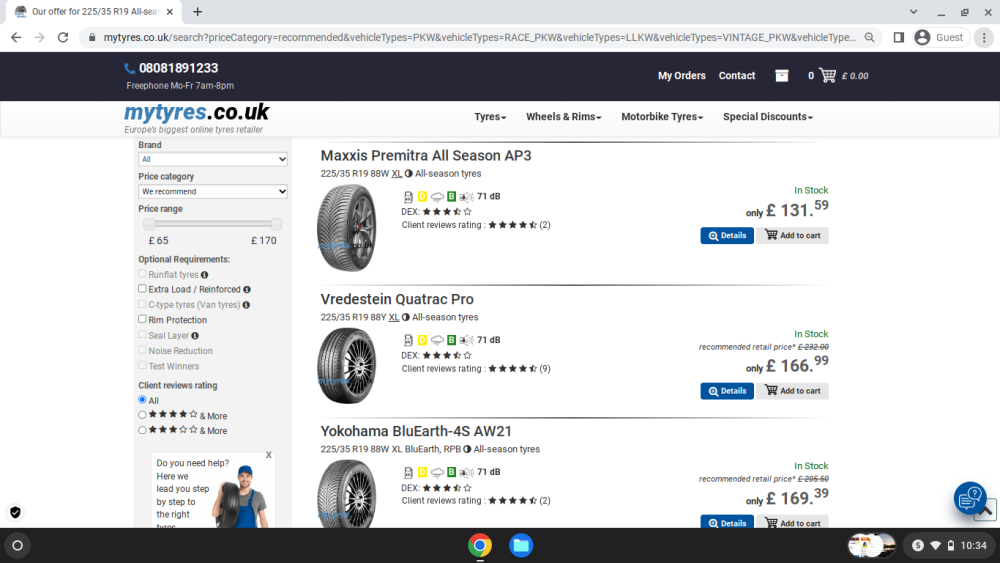Open Chrome three-dot menu
This screenshot has height=563, width=1000.
pyautogui.click(x=984, y=38)
